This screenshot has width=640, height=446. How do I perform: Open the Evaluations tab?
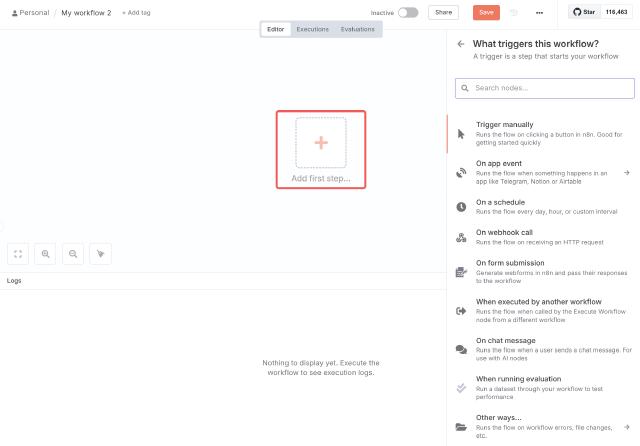(x=358, y=29)
